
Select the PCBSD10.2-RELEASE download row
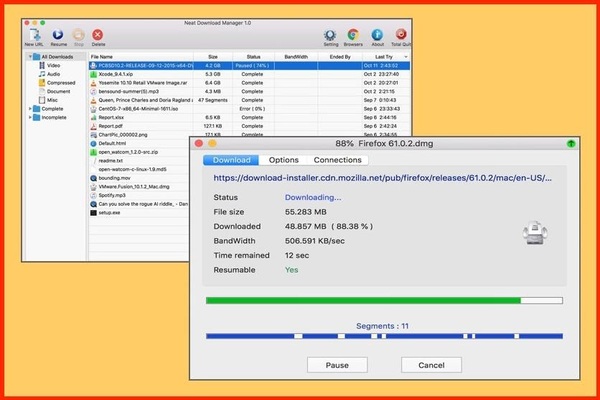(249, 65)
